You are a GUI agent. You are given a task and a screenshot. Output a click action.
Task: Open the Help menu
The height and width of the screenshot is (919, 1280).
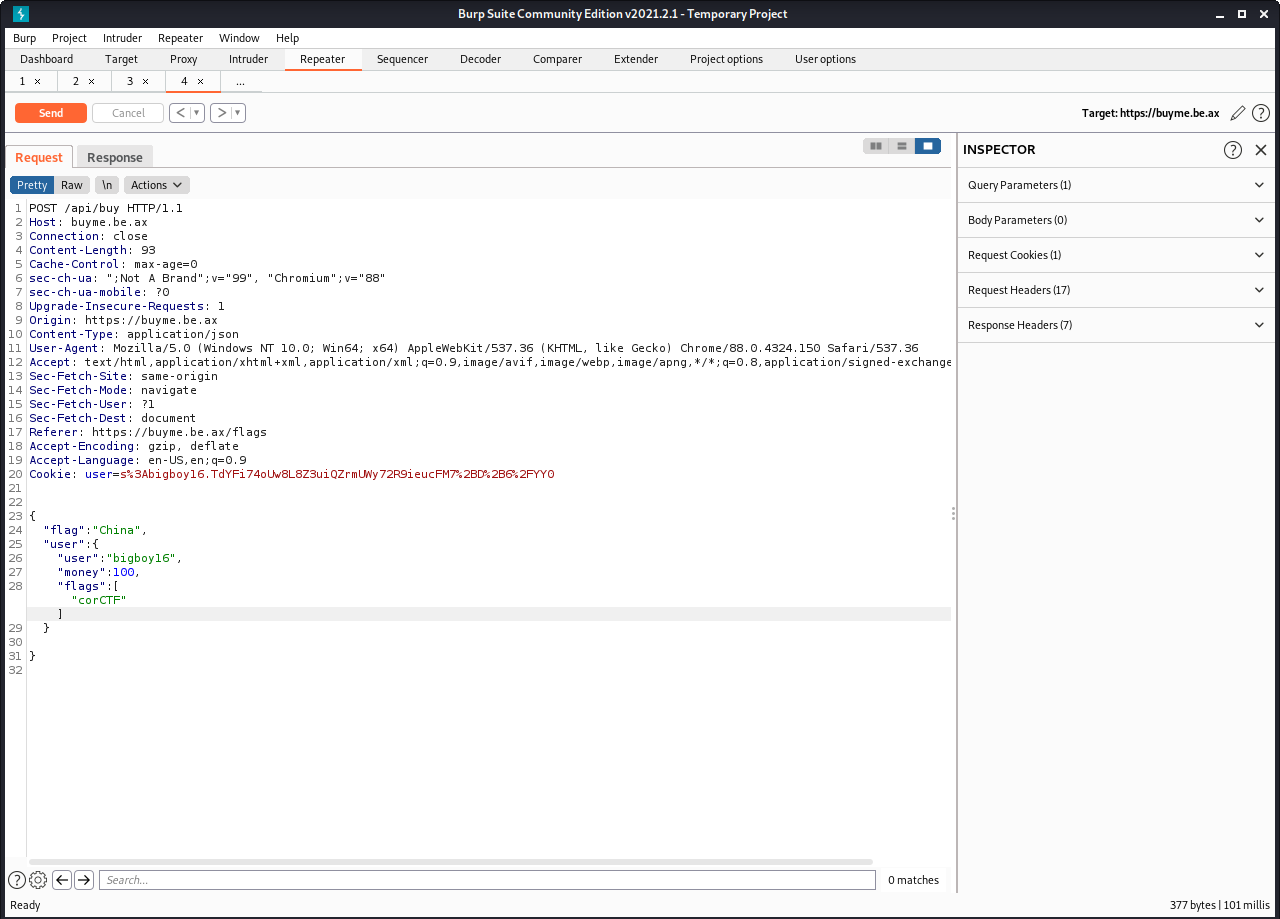(287, 38)
